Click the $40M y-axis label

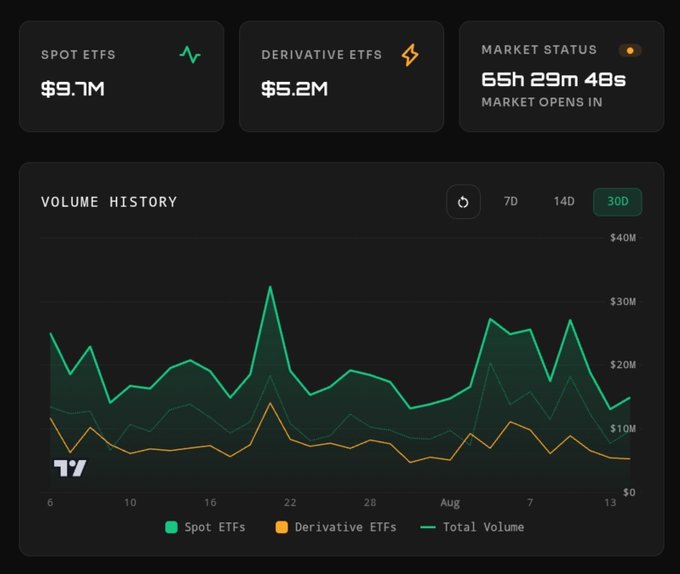tap(623, 238)
